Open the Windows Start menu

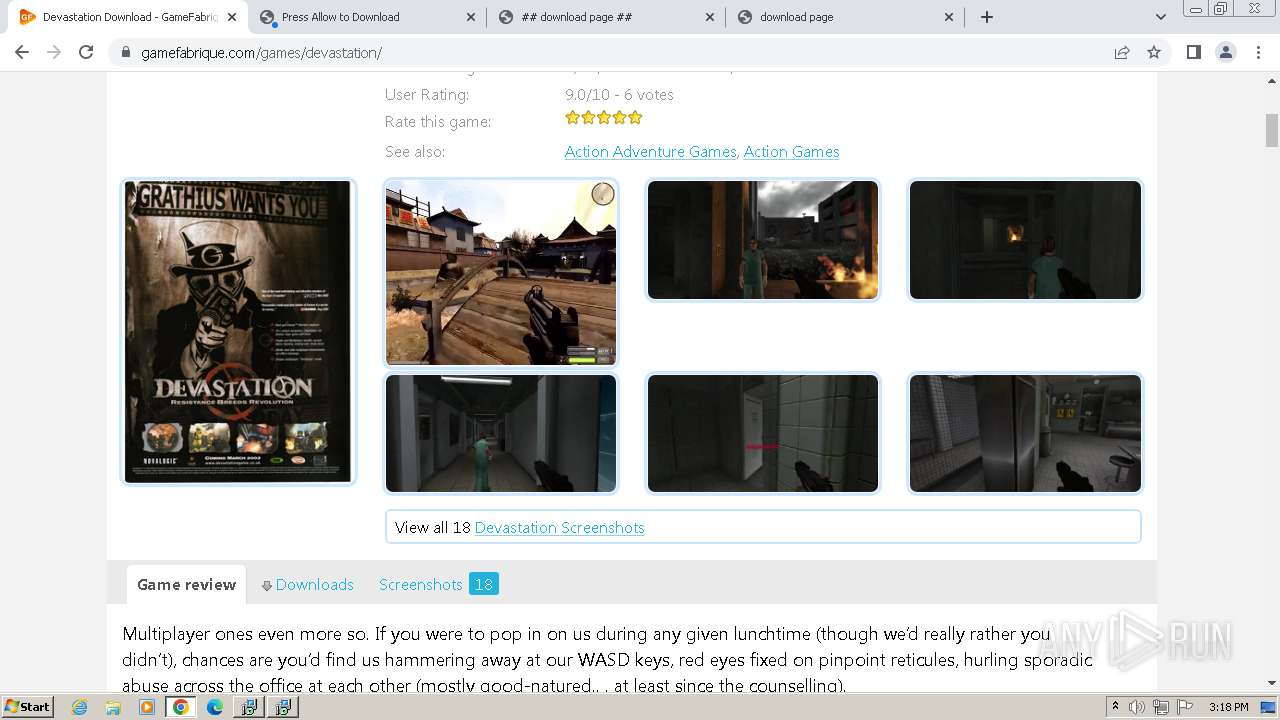coord(28,707)
